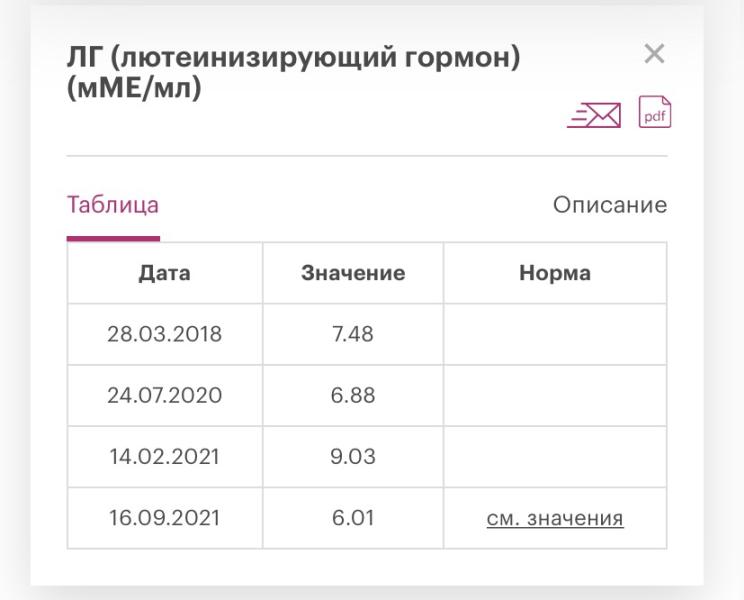Select the 6.88 value cell

[353, 396]
